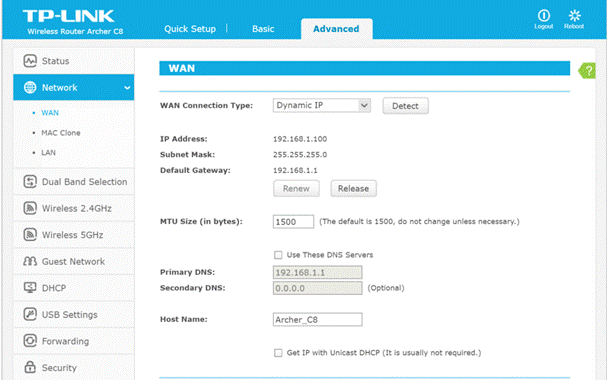Viewport: 607px width, 380px height.
Task: Click the Primary DNS field
Action: point(317,272)
